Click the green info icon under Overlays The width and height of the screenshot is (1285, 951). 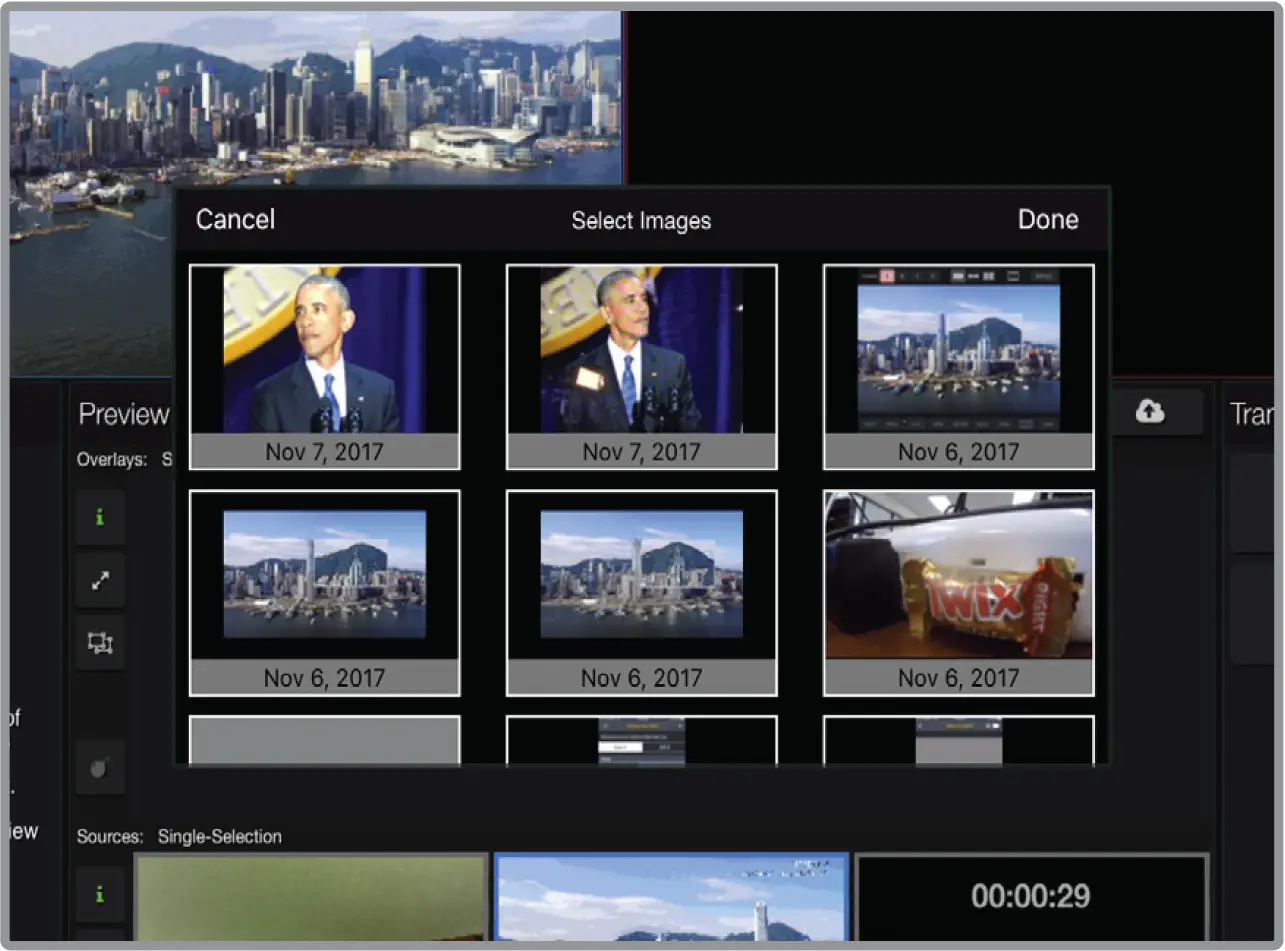100,517
